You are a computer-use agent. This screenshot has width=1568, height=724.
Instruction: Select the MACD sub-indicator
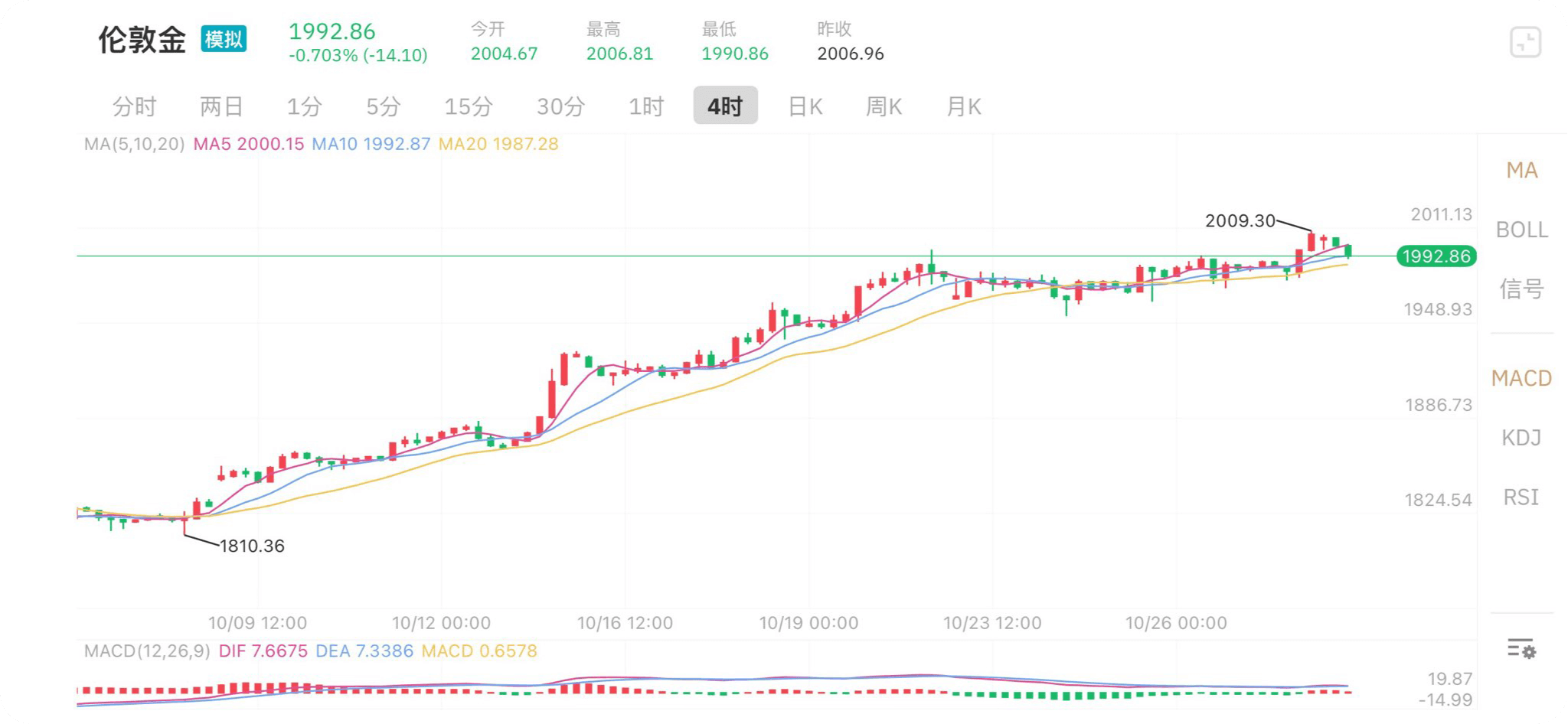(1521, 378)
